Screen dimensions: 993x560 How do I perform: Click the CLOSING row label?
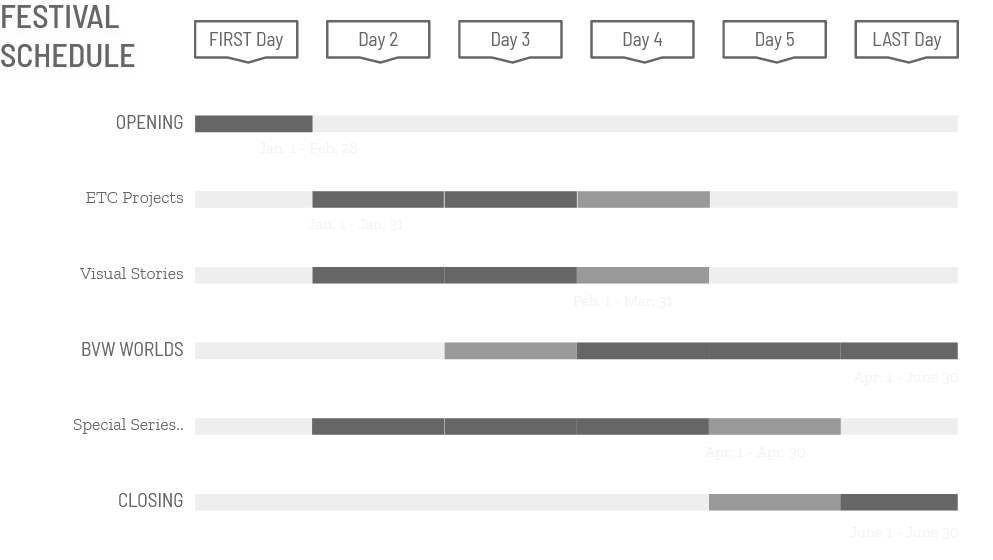click(x=151, y=501)
